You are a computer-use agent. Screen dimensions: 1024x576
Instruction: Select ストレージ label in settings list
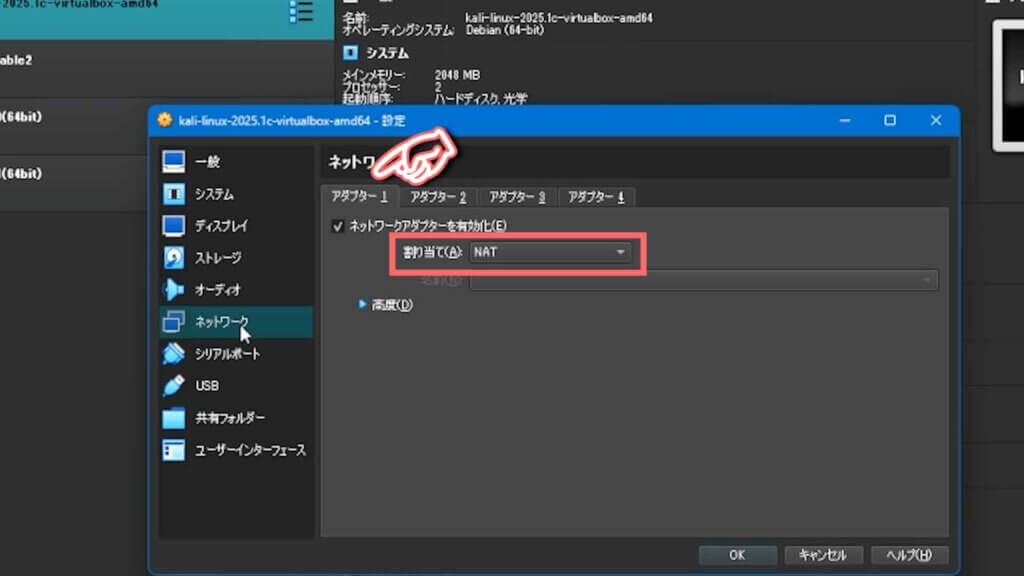(218, 258)
